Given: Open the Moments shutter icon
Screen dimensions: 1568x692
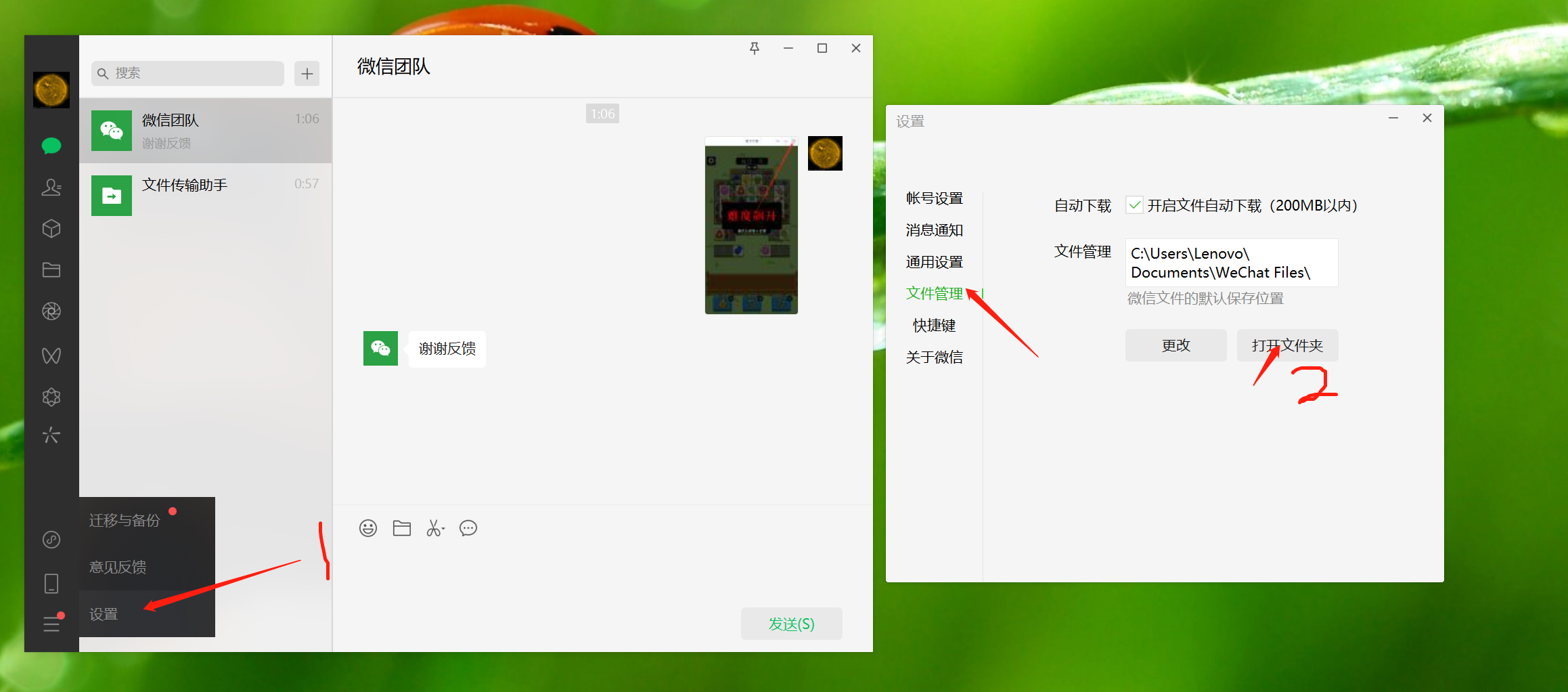Looking at the screenshot, I should point(51,311).
